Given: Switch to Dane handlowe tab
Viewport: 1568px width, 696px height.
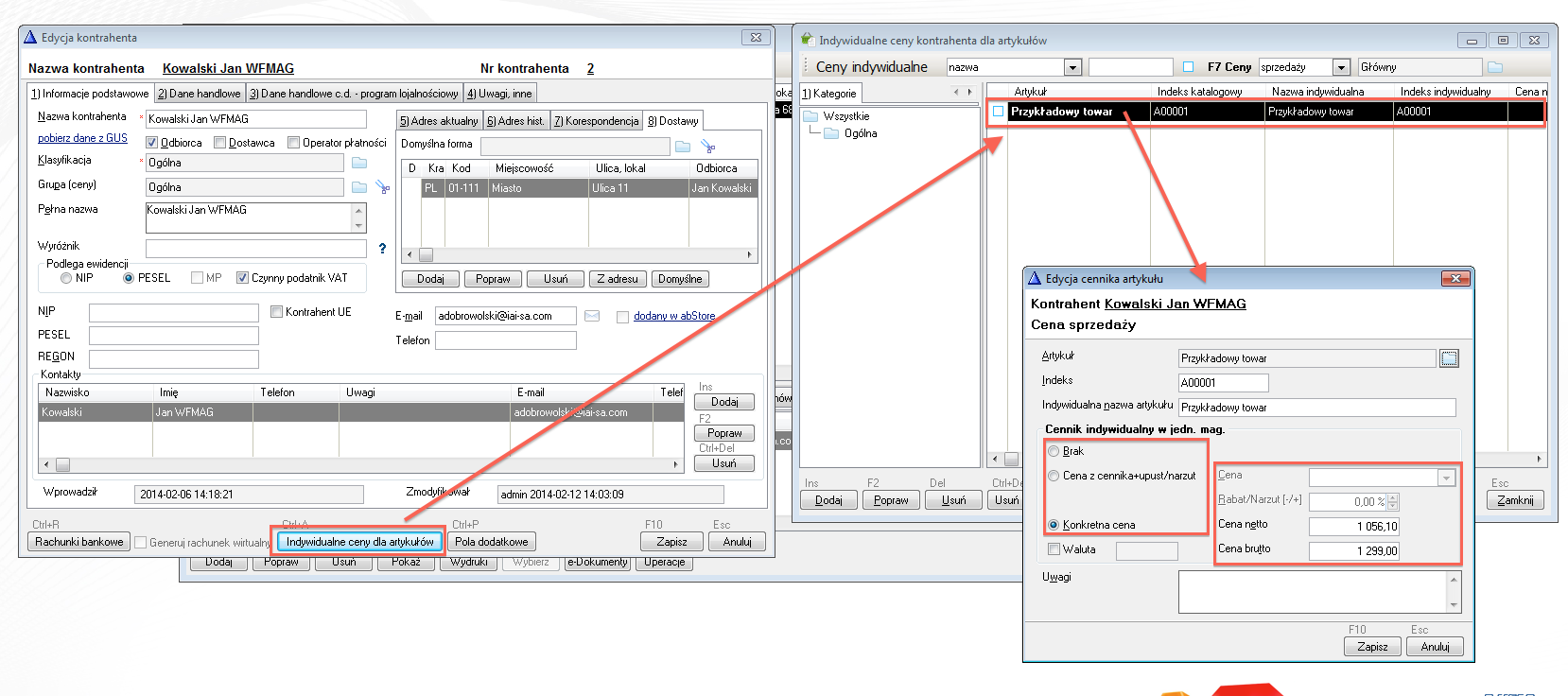Looking at the screenshot, I should pos(199,94).
